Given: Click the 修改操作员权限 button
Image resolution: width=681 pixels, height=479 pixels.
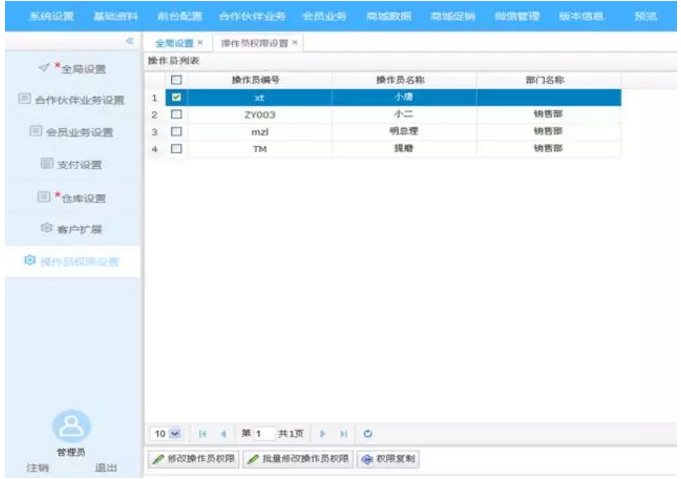Looking at the screenshot, I should point(194,459).
